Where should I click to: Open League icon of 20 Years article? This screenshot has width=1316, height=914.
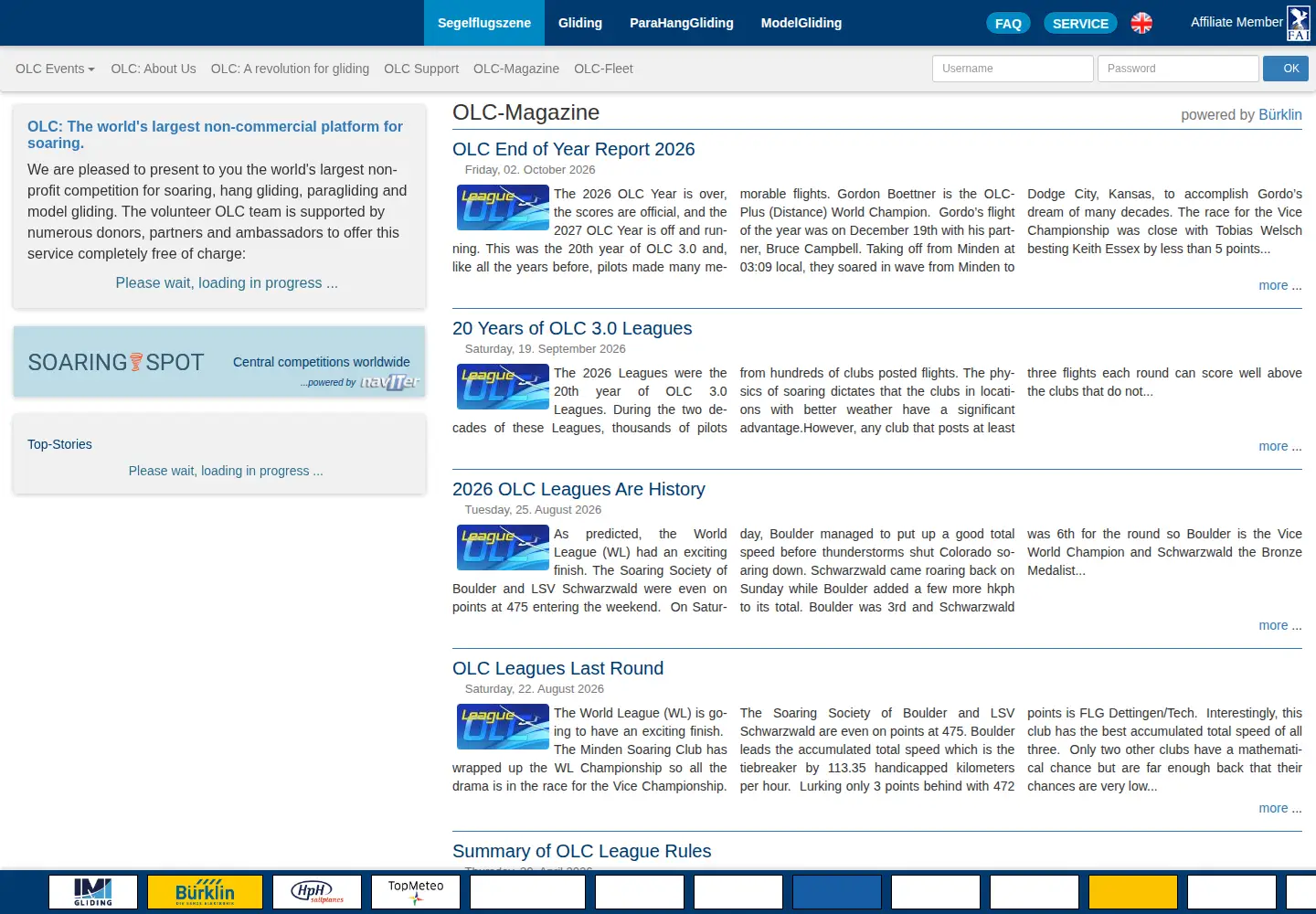[503, 387]
